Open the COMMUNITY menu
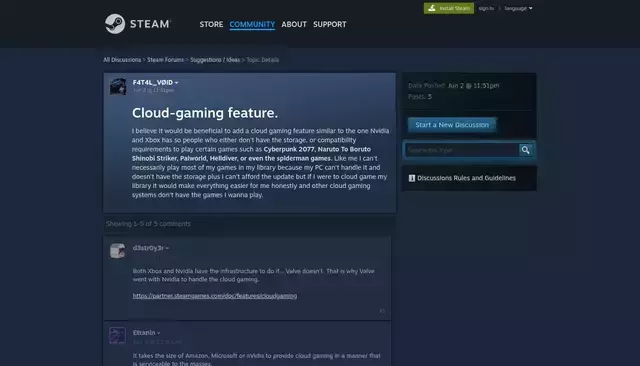The image size is (640, 366). pyautogui.click(x=252, y=24)
